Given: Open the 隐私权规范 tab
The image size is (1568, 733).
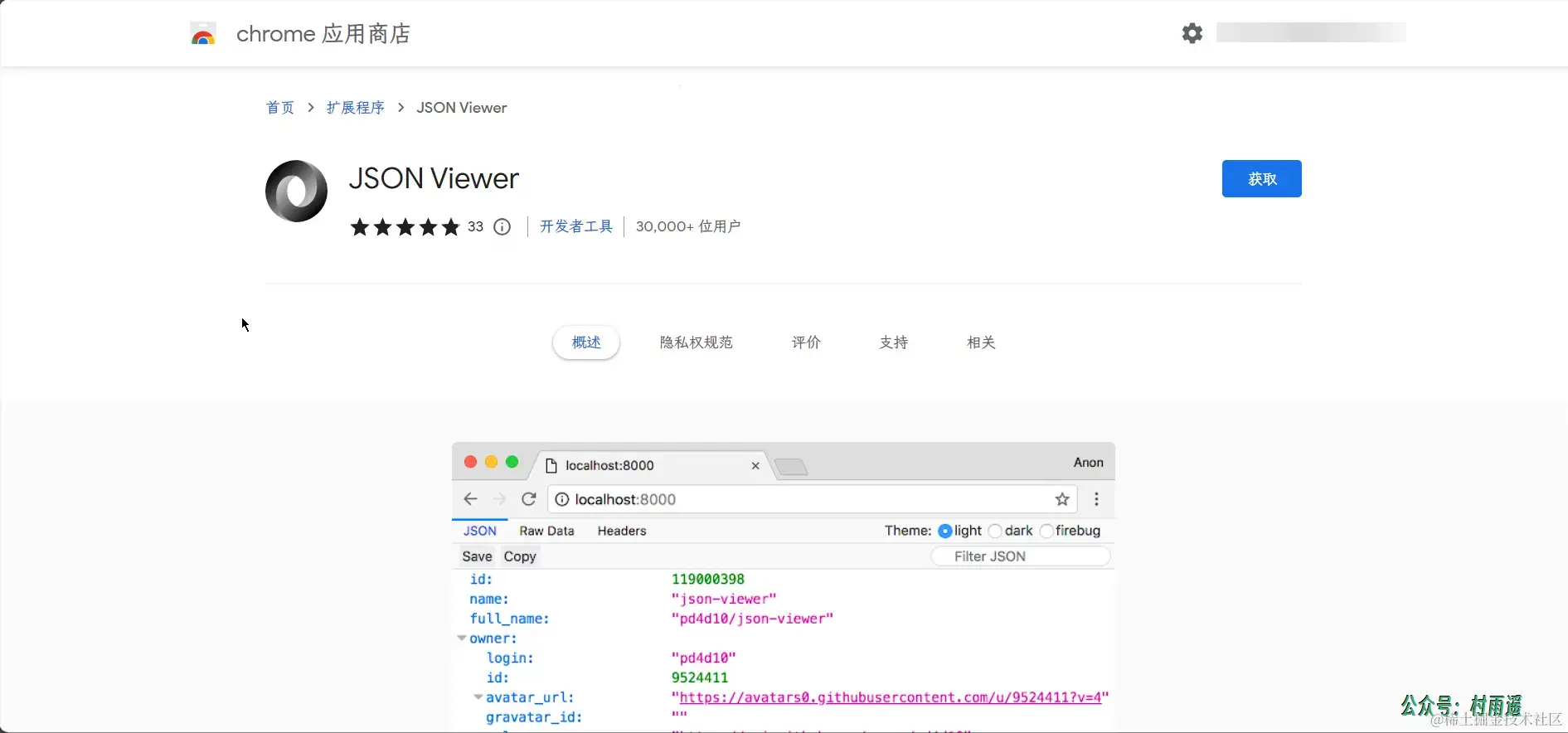Looking at the screenshot, I should (697, 342).
